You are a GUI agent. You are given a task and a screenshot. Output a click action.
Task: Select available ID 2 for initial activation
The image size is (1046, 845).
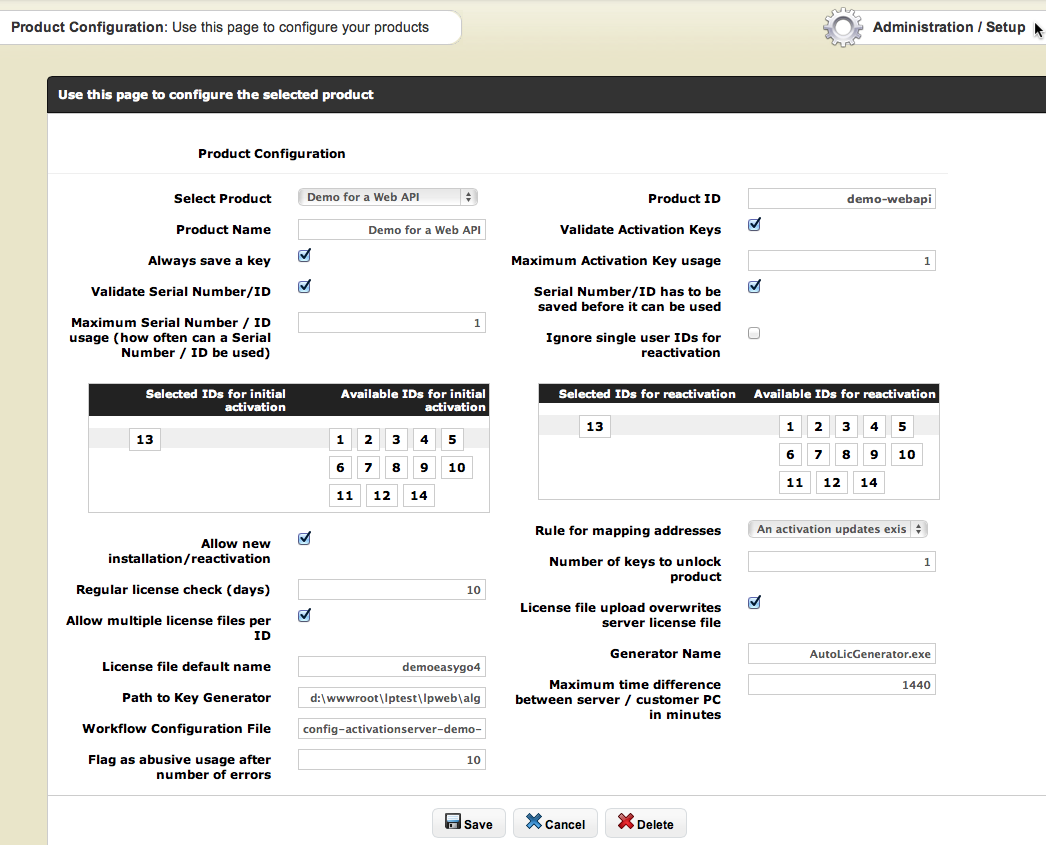pos(368,440)
